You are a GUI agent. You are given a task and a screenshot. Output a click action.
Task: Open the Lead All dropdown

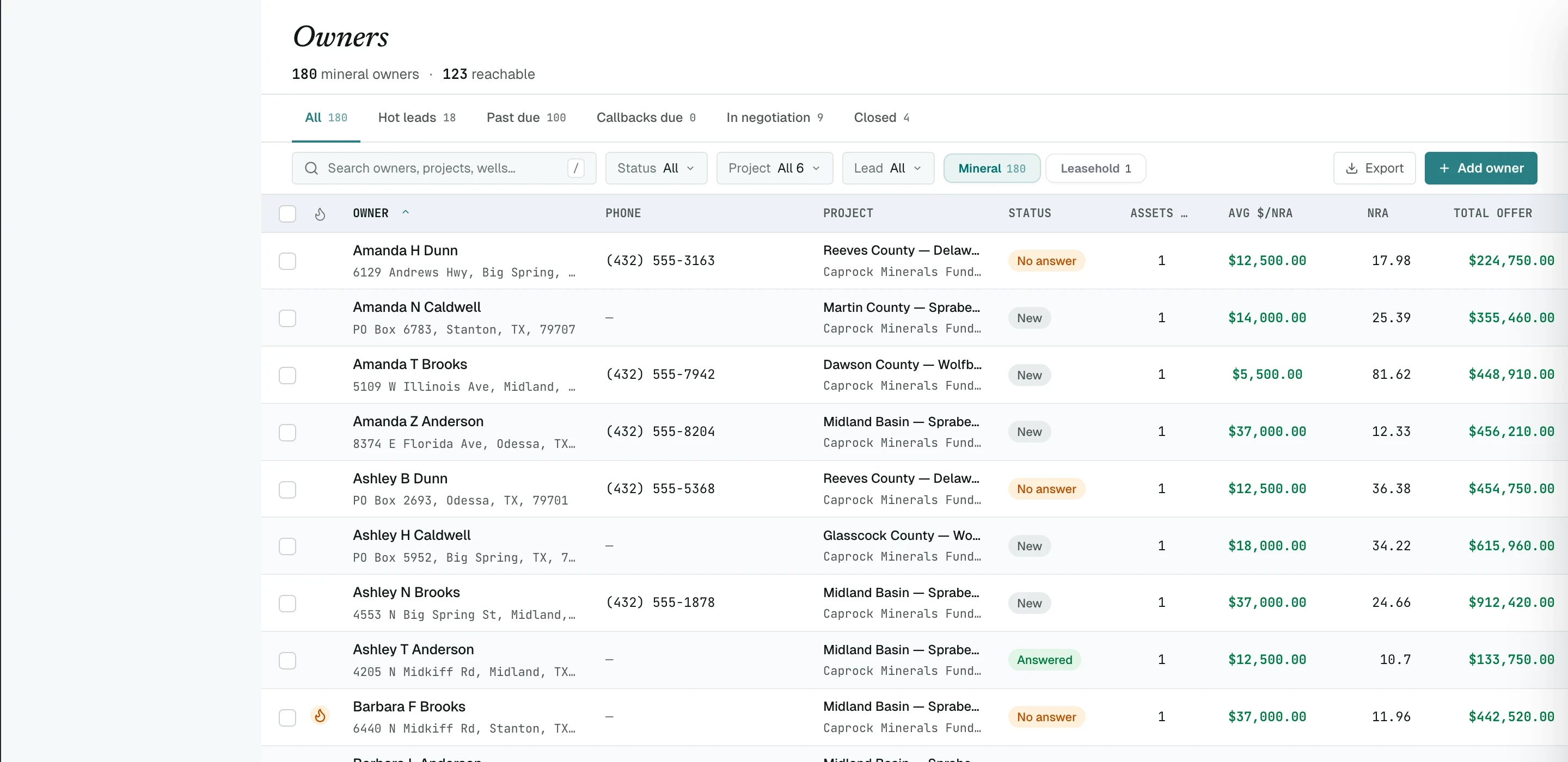pos(887,168)
